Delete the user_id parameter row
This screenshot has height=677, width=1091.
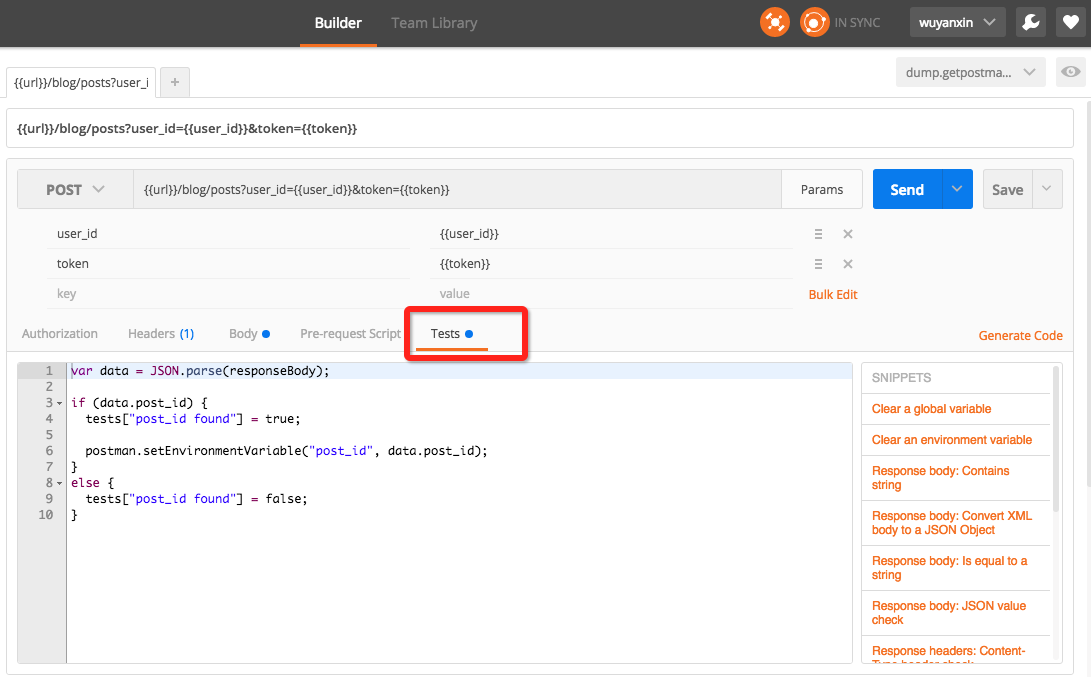847,234
